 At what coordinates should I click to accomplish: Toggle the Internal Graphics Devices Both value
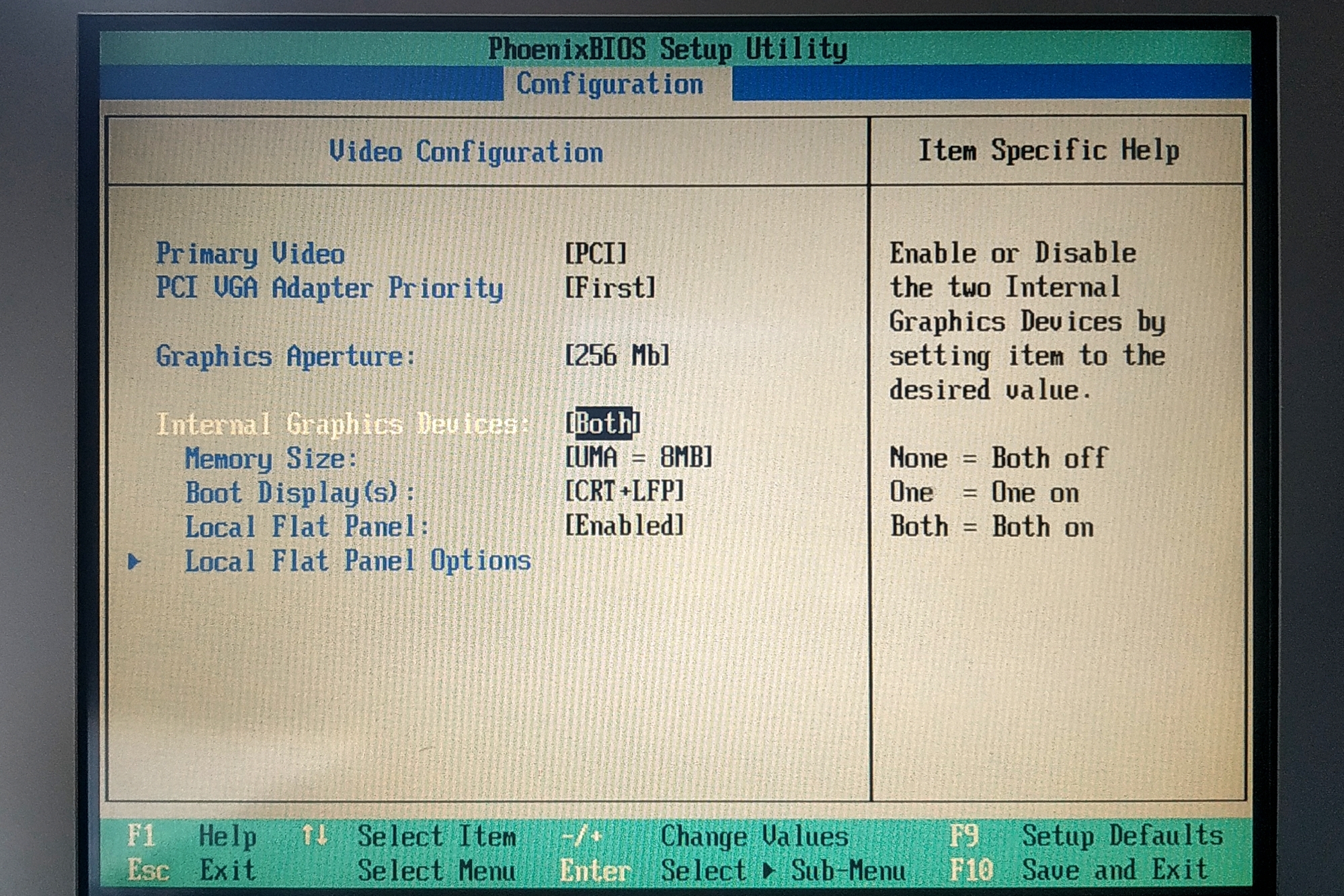click(x=603, y=423)
